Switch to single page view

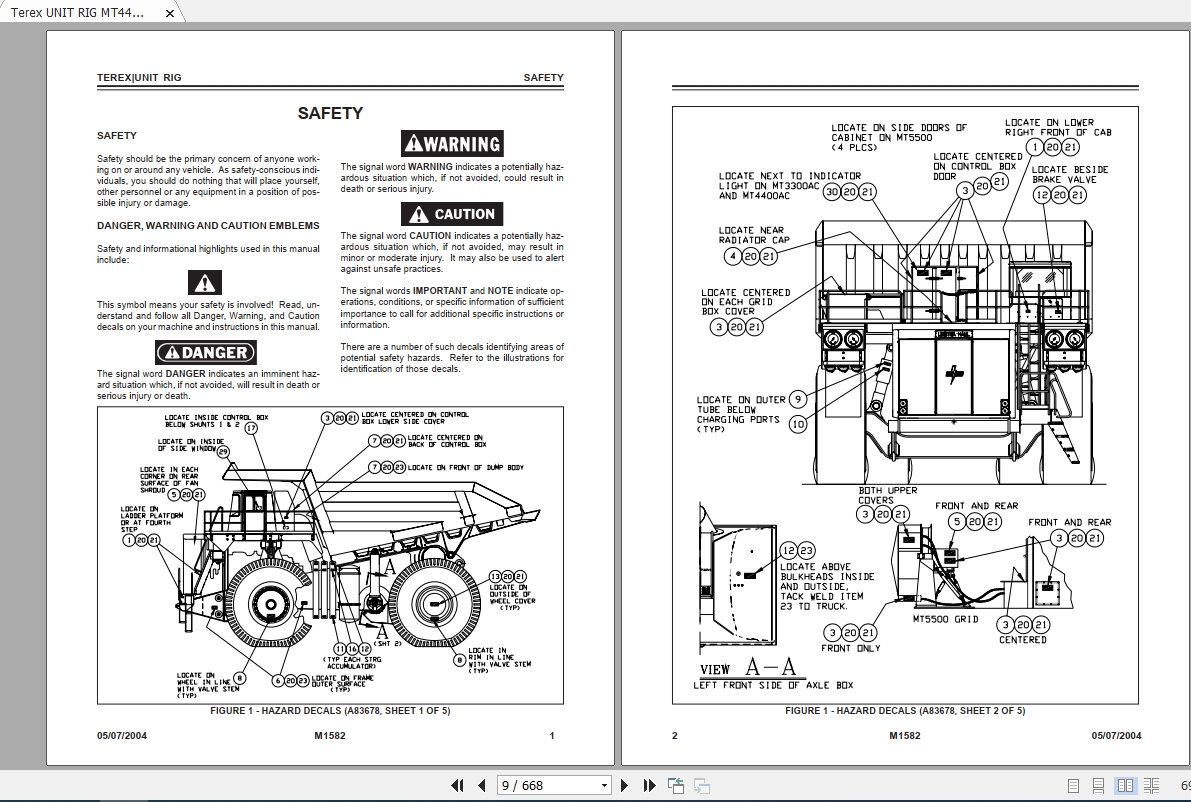coord(1073,786)
